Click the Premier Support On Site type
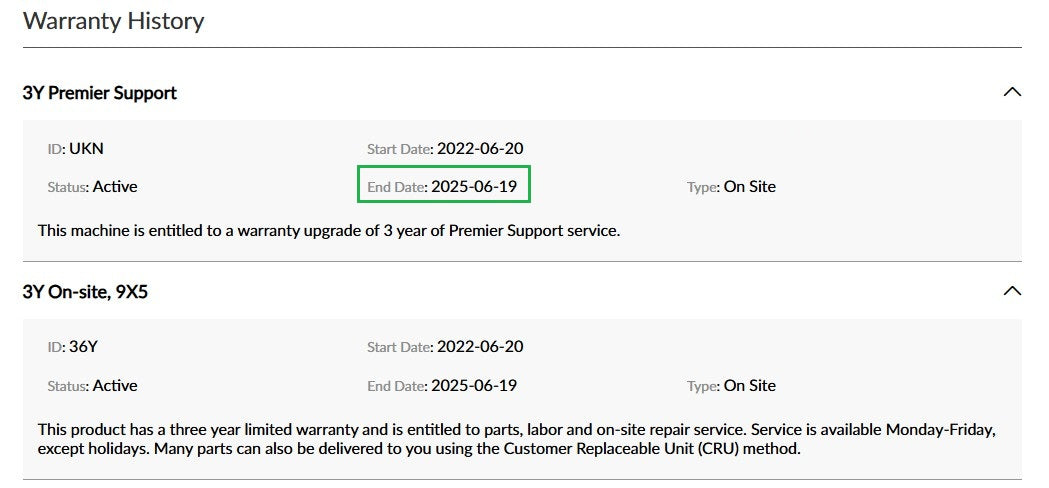The width and height of the screenshot is (1049, 488). tap(749, 186)
